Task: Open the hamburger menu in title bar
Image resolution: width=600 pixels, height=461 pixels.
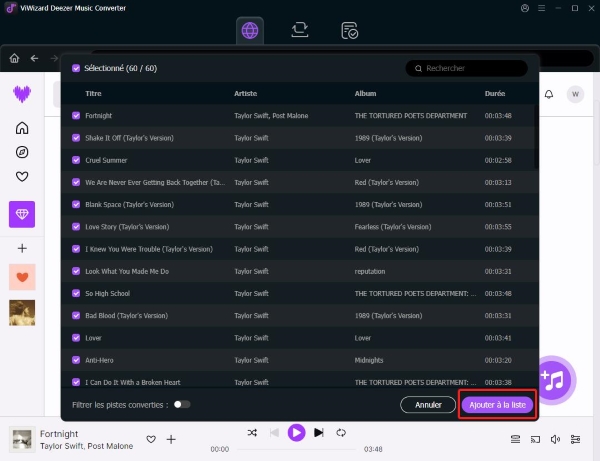Action: [x=541, y=8]
